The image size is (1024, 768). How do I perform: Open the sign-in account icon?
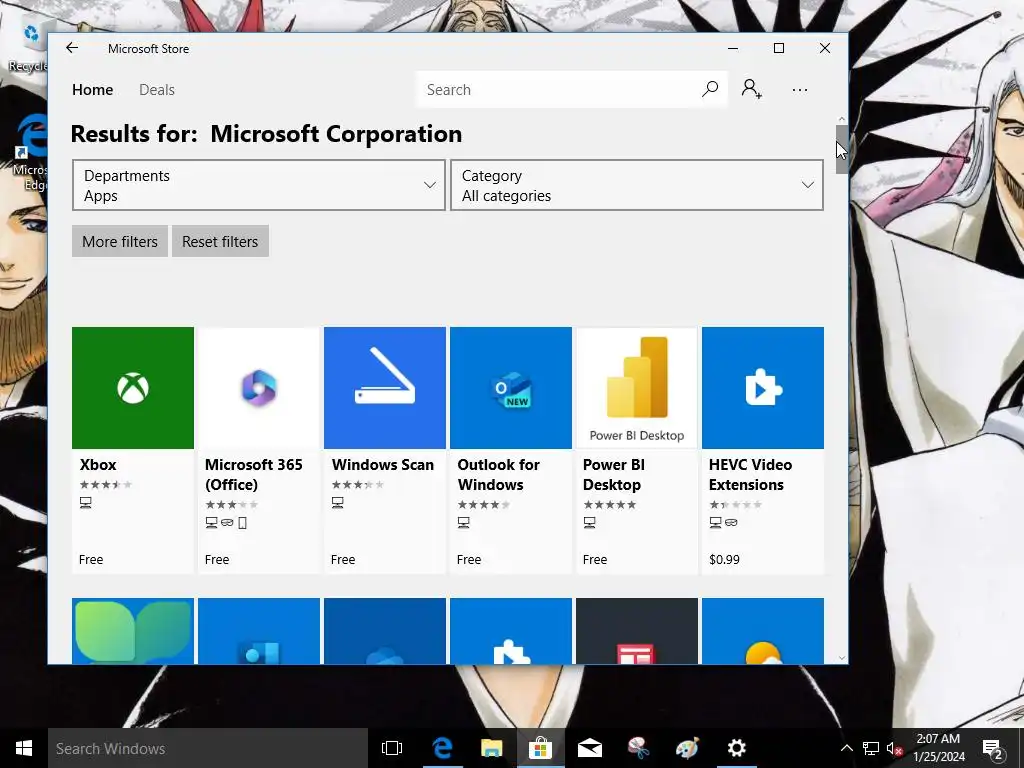751,89
